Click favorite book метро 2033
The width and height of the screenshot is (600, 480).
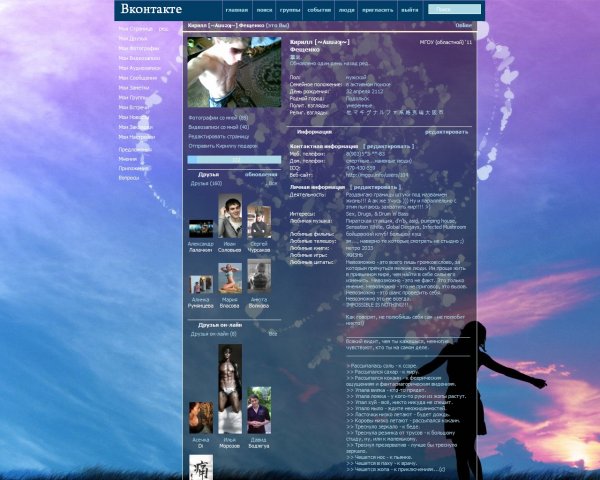(359, 248)
